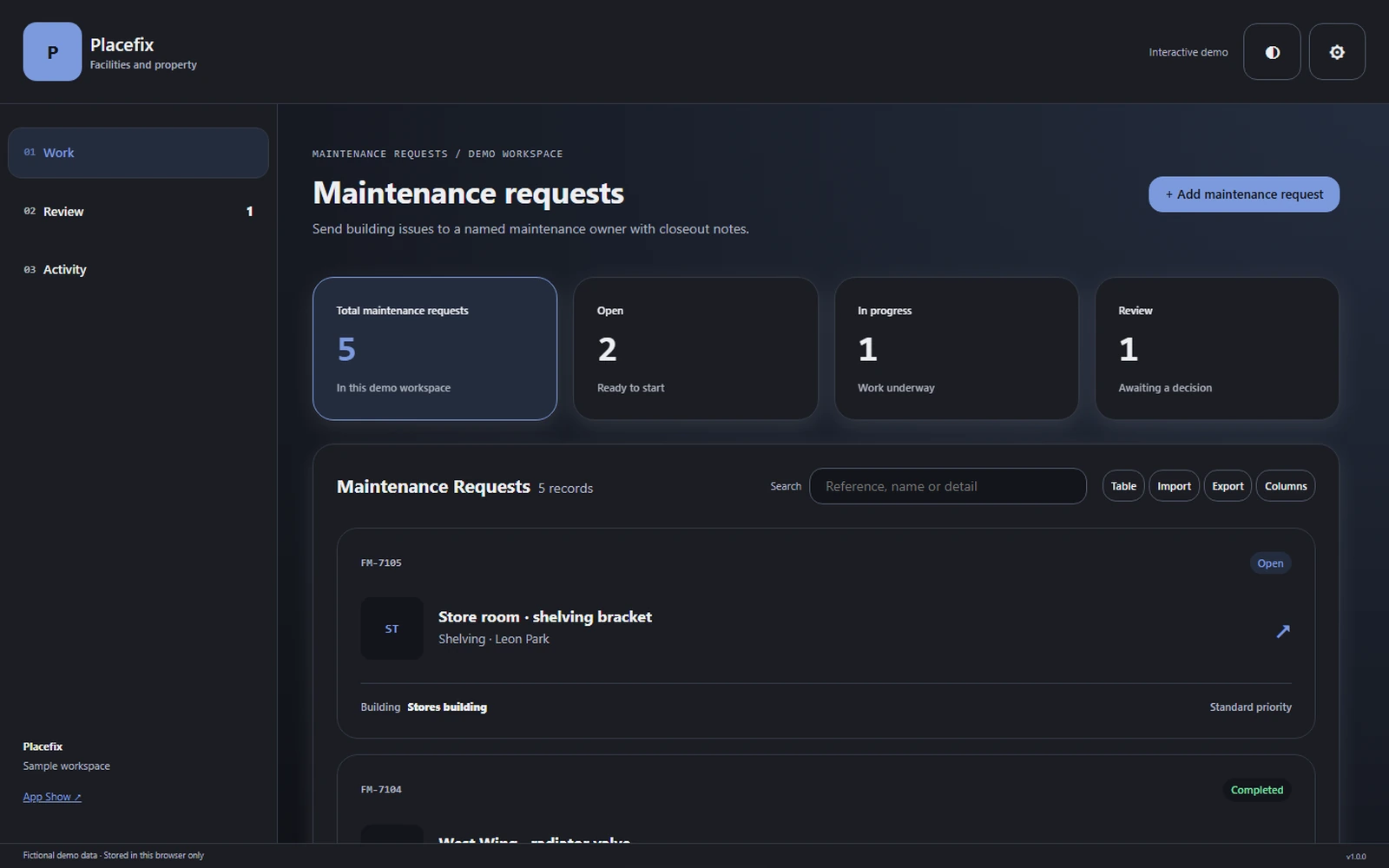Click the Review badge count 1
Screen dimensions: 1389x868
(249, 212)
